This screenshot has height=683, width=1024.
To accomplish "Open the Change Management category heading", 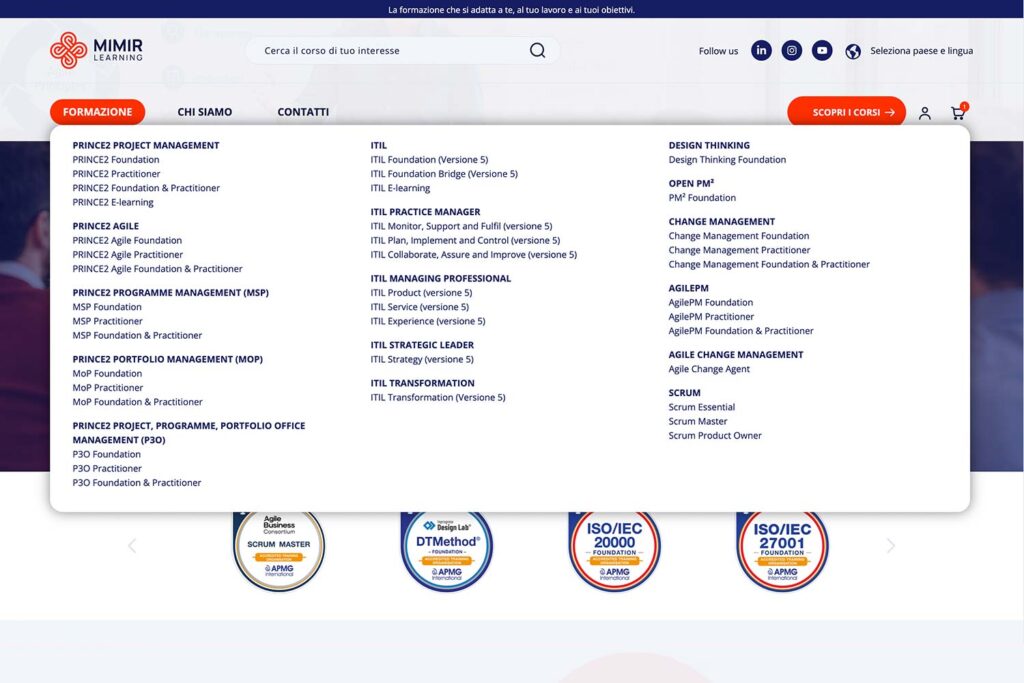I will pos(722,221).
